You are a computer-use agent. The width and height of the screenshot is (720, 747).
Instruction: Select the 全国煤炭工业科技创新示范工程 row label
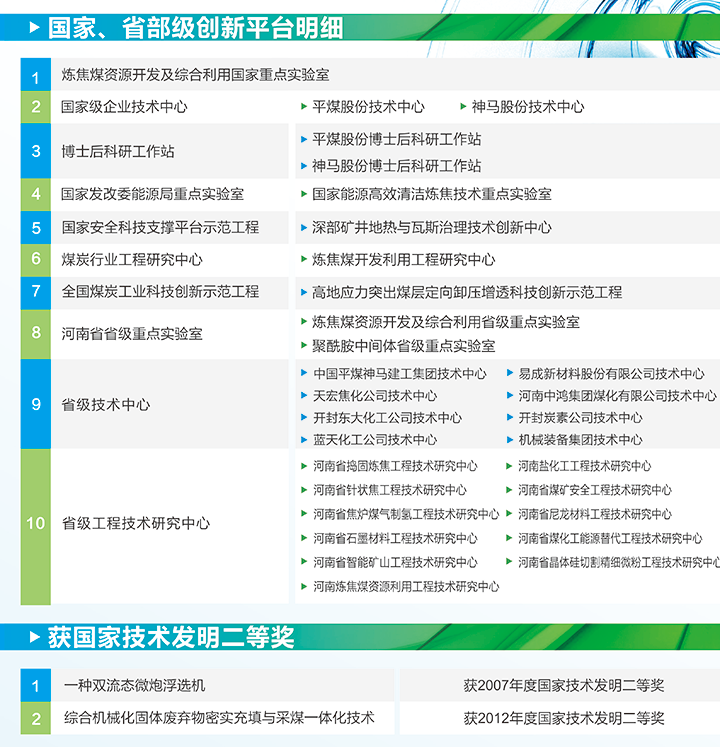(x=160, y=292)
